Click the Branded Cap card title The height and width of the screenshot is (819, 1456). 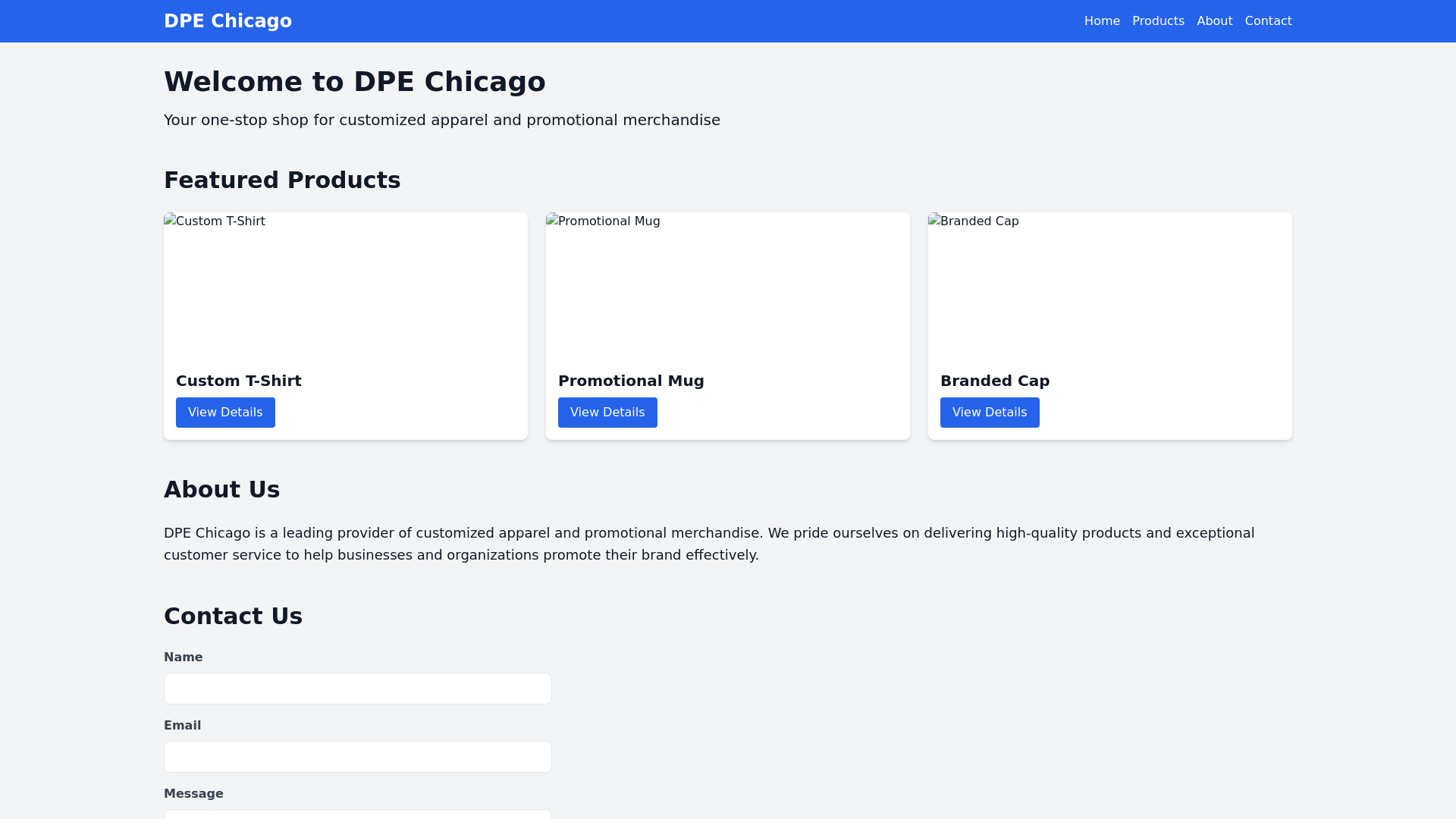pyautogui.click(x=995, y=381)
